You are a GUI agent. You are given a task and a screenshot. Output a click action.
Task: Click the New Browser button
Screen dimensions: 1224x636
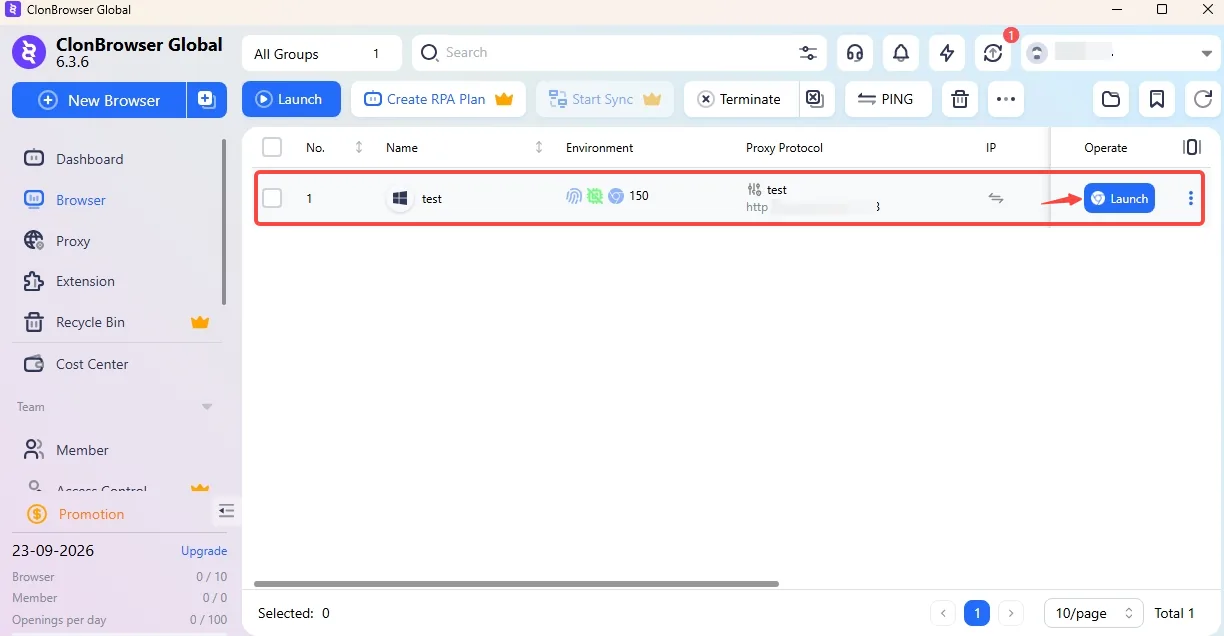click(99, 99)
